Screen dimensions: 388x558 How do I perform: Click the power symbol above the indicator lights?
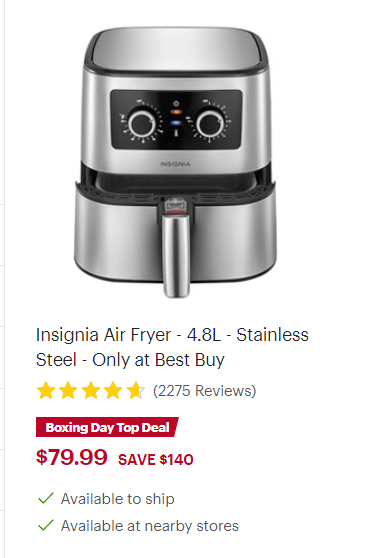click(x=176, y=104)
